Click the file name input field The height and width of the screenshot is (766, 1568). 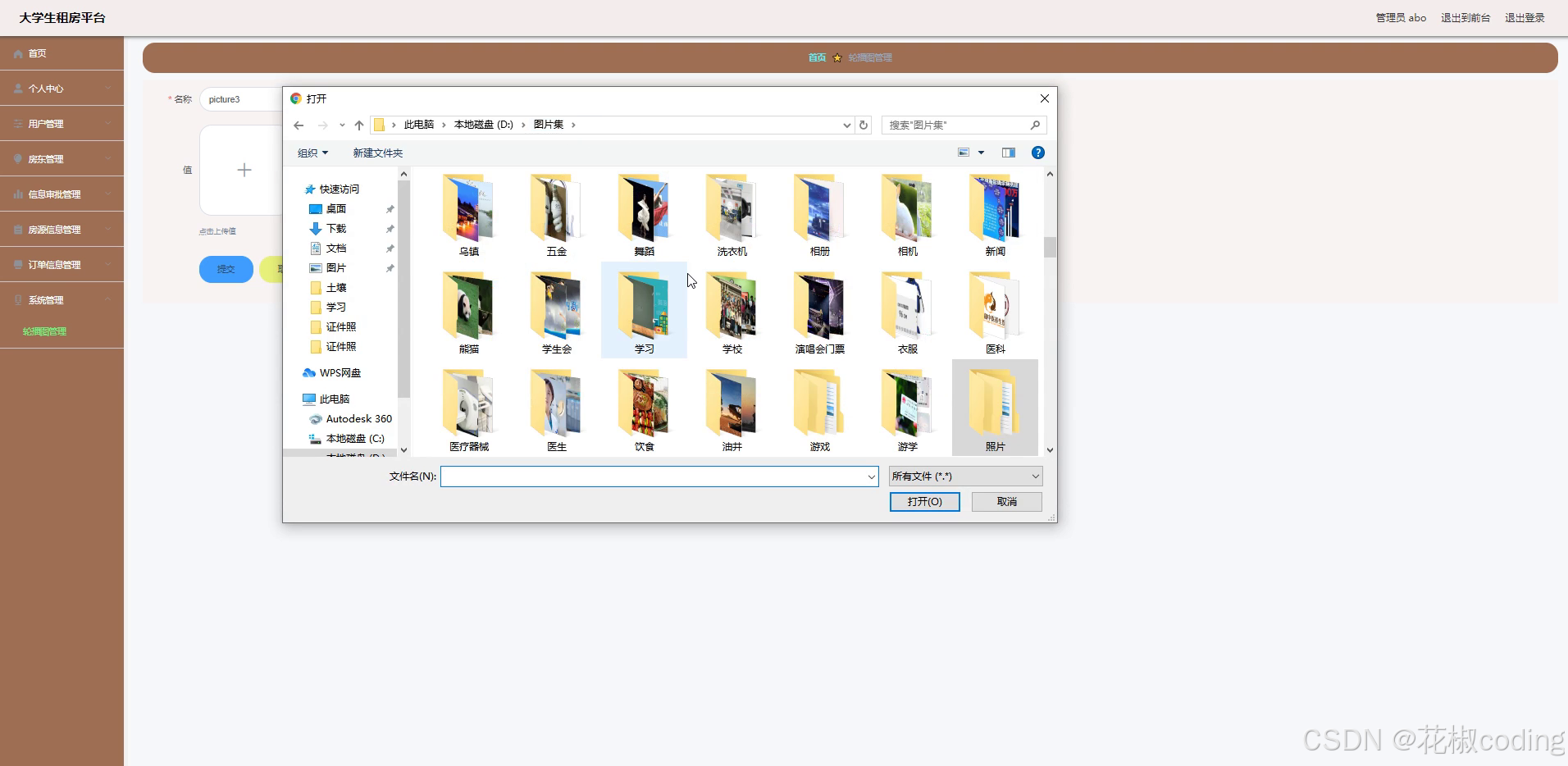[653, 476]
